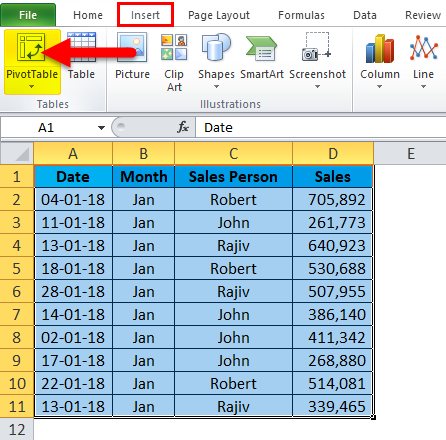Viewport: 446px width, 440px height.
Task: Select cell with date 17-01-18
Action: pos(73,360)
